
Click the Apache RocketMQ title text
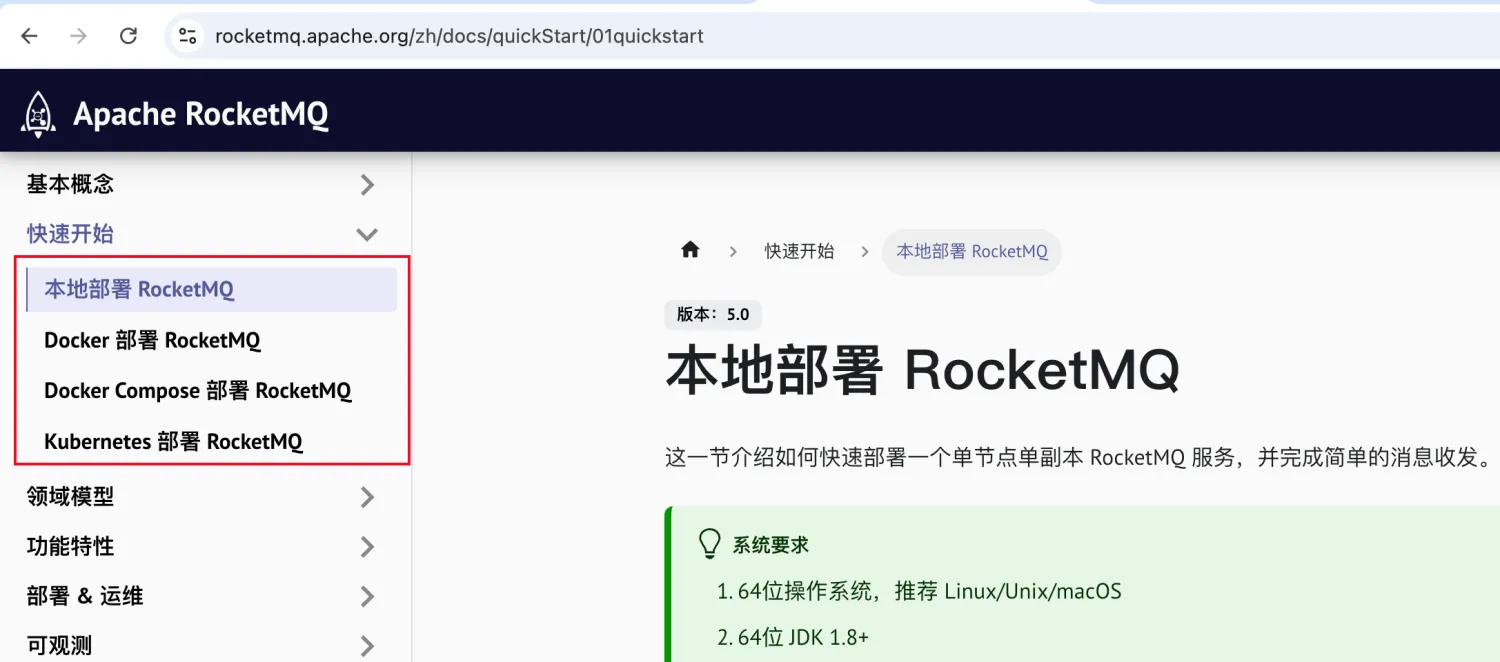click(x=201, y=113)
